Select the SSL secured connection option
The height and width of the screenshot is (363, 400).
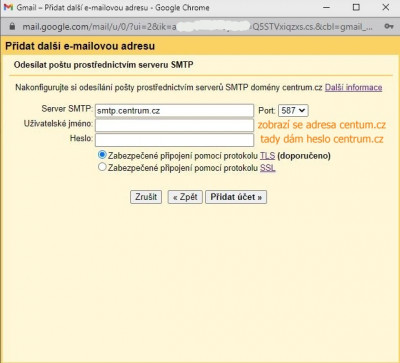(102, 167)
